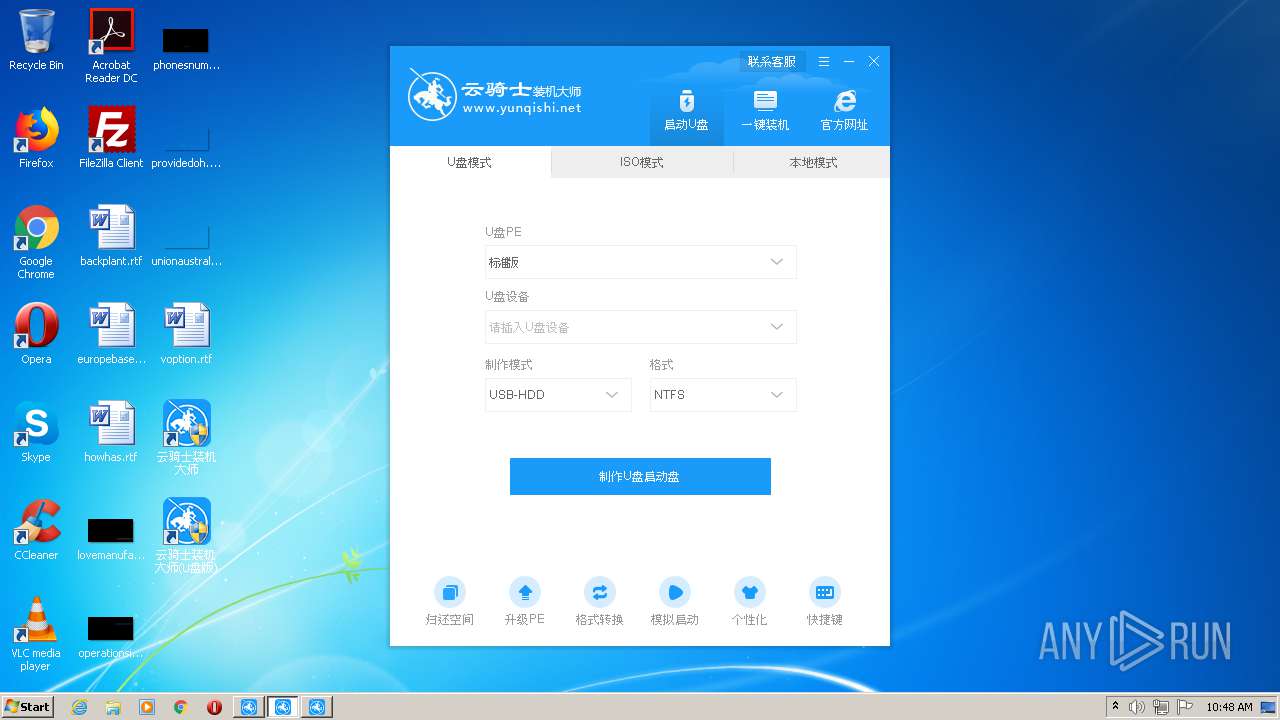Image resolution: width=1280 pixels, height=720 pixels.
Task: Open the 归还空间 restore space tool
Action: pos(449,602)
